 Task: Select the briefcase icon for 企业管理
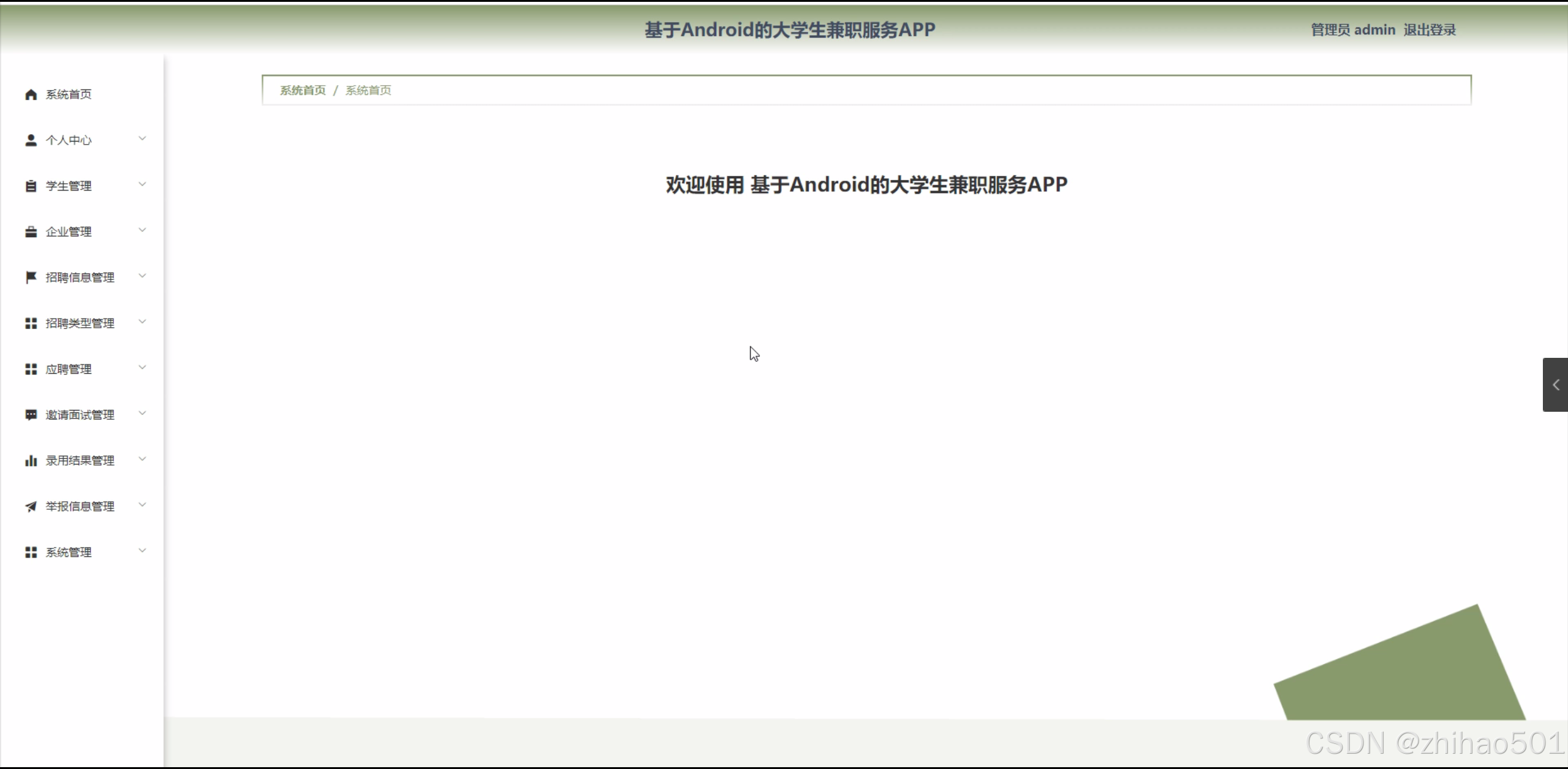click(x=31, y=232)
